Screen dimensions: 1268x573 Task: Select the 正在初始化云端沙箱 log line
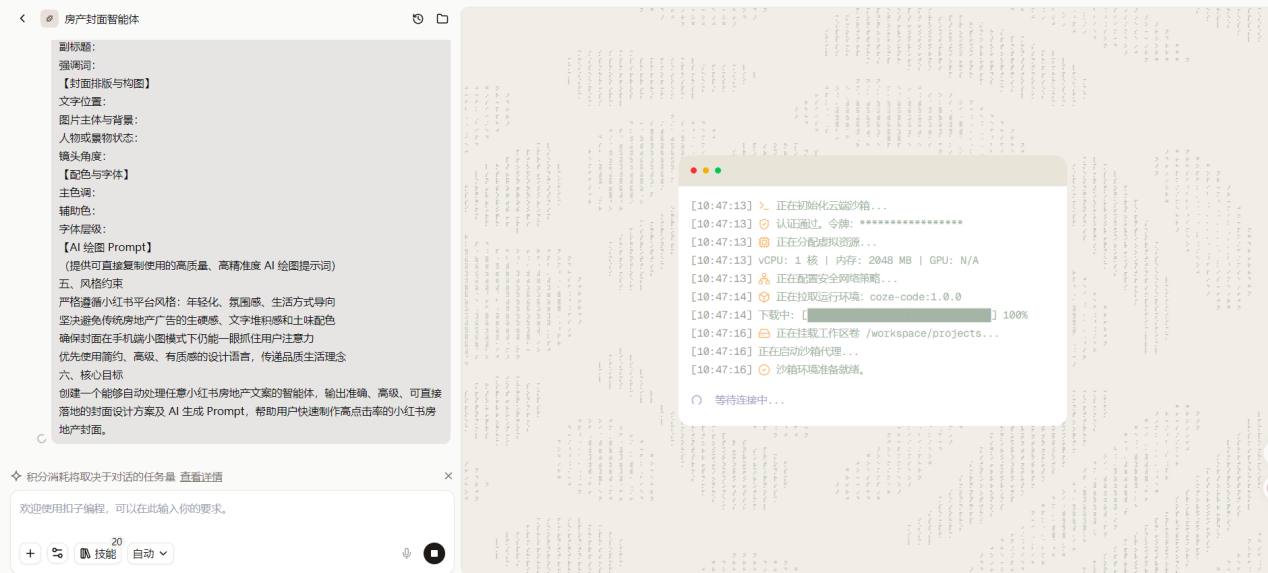[789, 206]
